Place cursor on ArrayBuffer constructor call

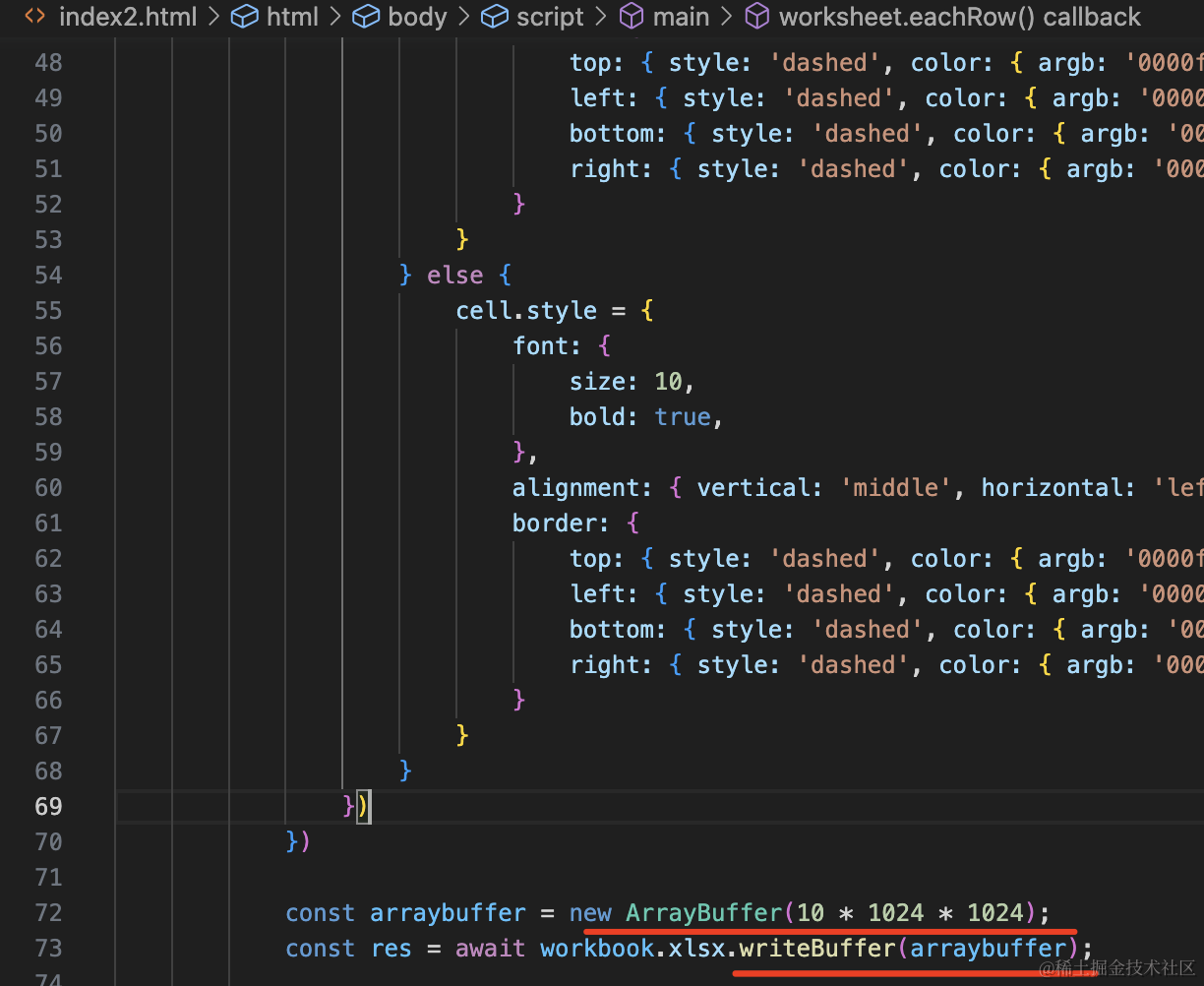coord(704,912)
